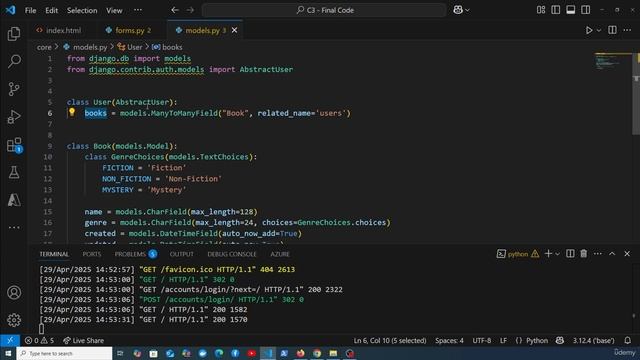640x360 pixels.
Task: Switch to AZURE panel tab
Action: pos(280,254)
